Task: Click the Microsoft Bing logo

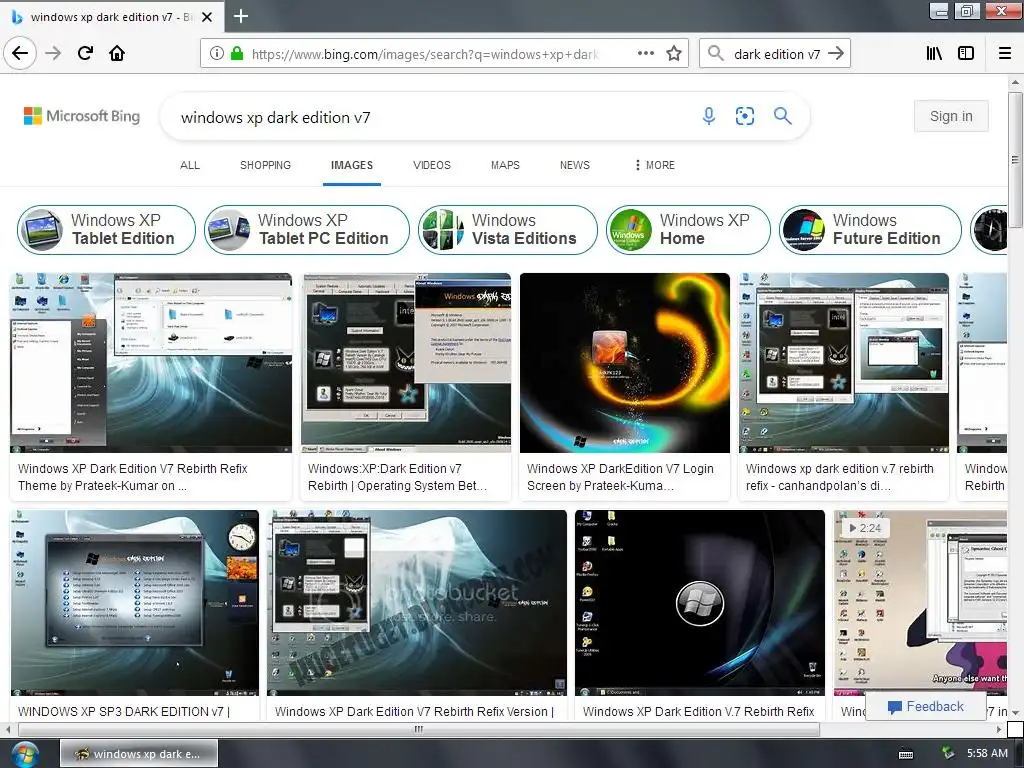Action: click(x=82, y=116)
